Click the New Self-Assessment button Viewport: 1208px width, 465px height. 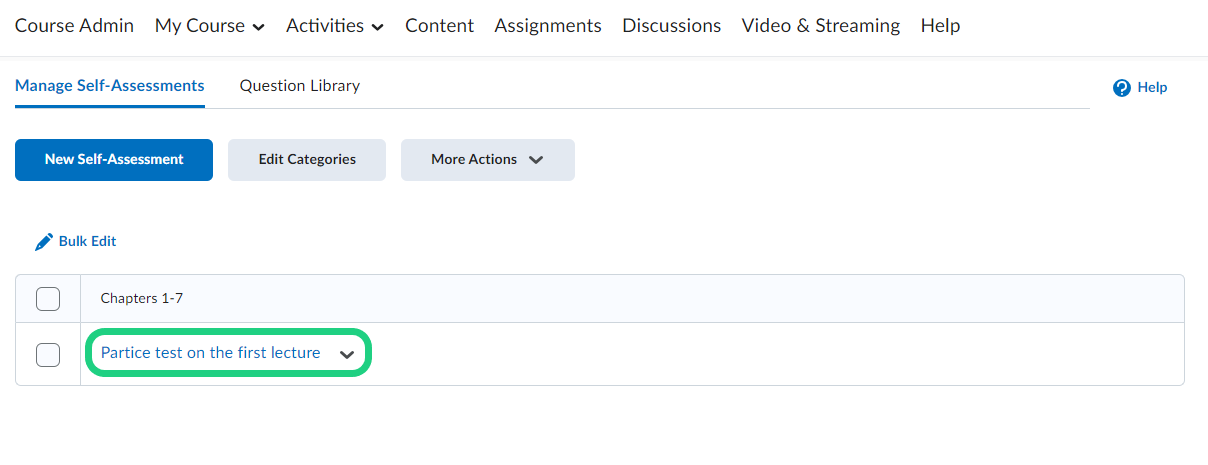(114, 160)
